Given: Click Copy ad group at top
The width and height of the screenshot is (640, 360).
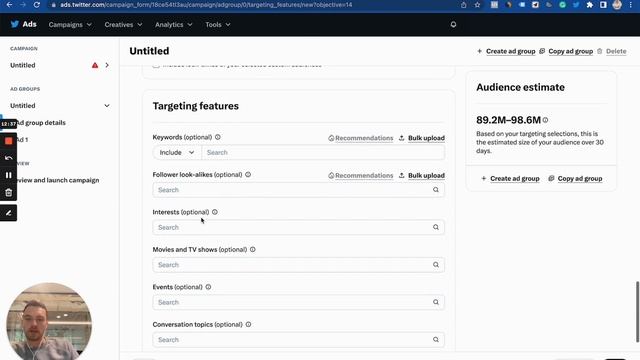Looking at the screenshot, I should [566, 51].
